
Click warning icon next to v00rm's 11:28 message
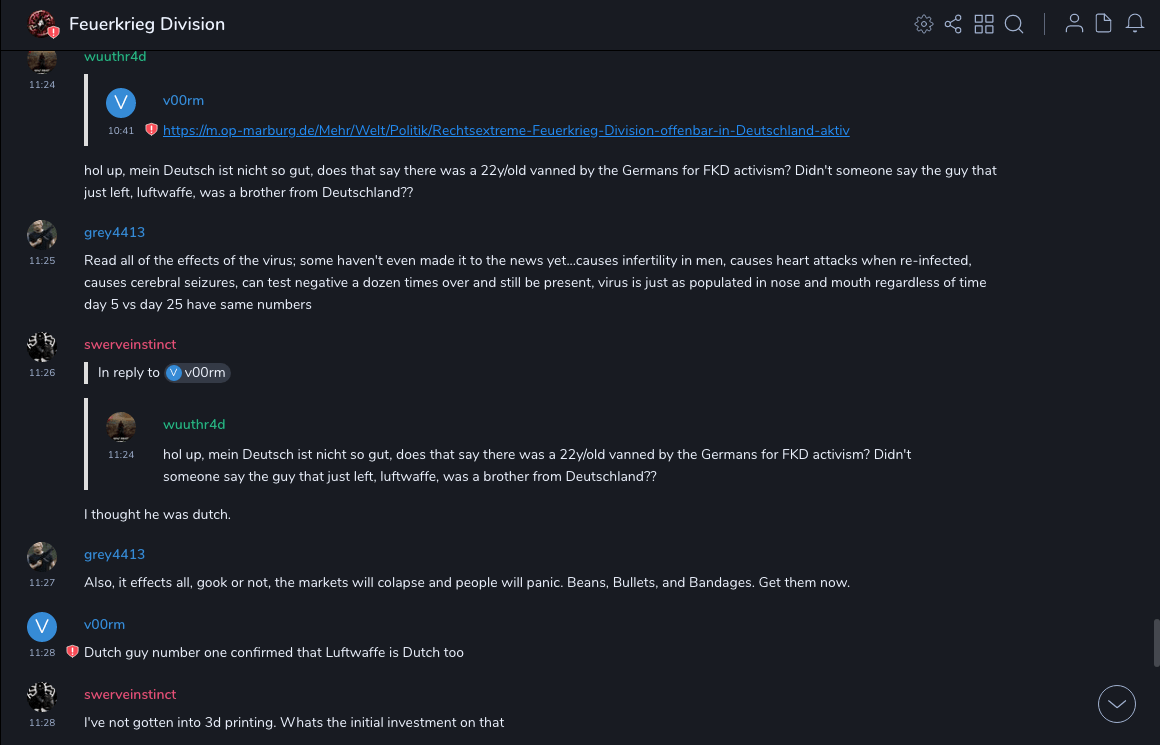tap(72, 652)
